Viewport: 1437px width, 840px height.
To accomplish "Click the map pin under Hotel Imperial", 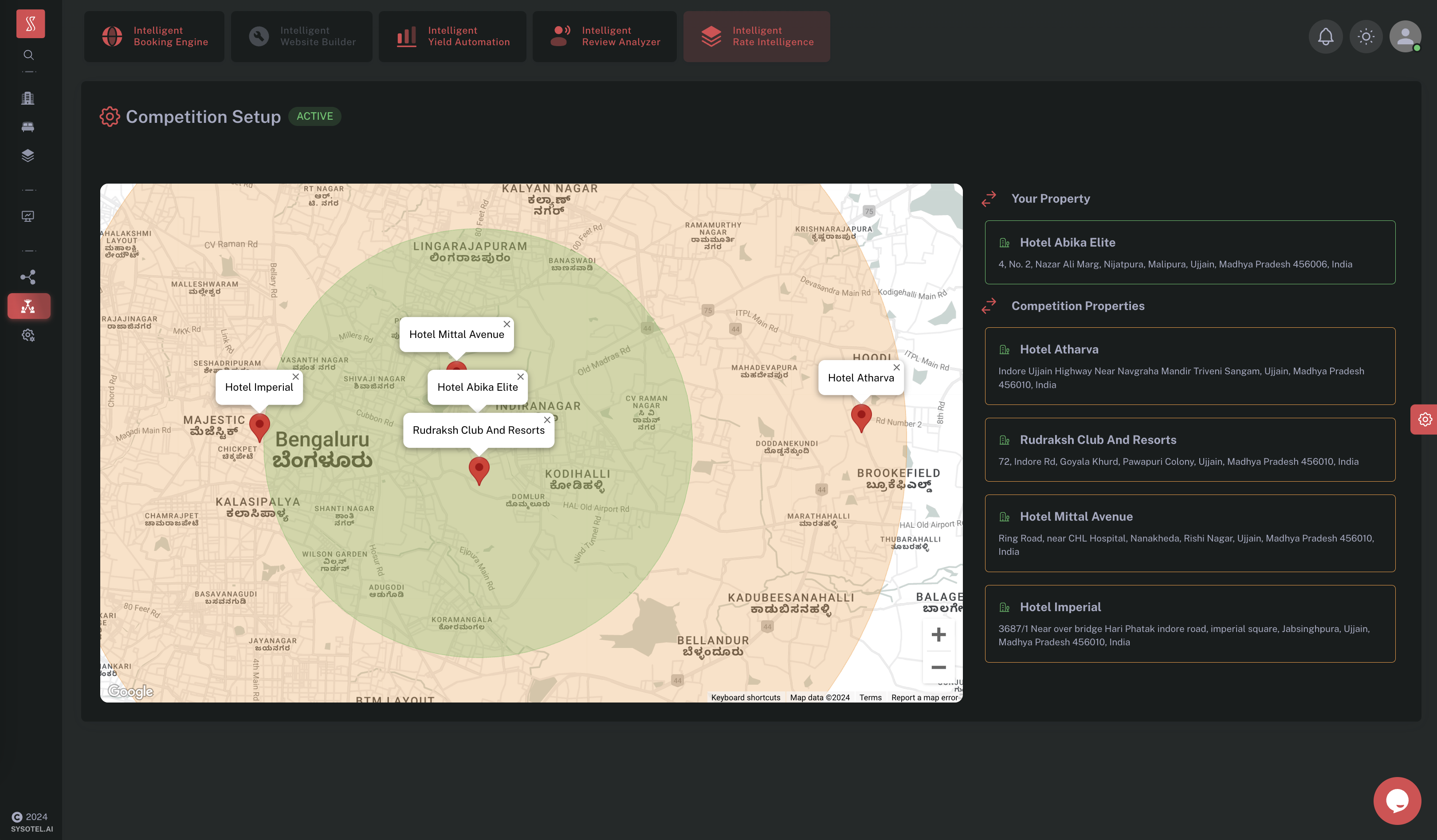I will 259,428.
